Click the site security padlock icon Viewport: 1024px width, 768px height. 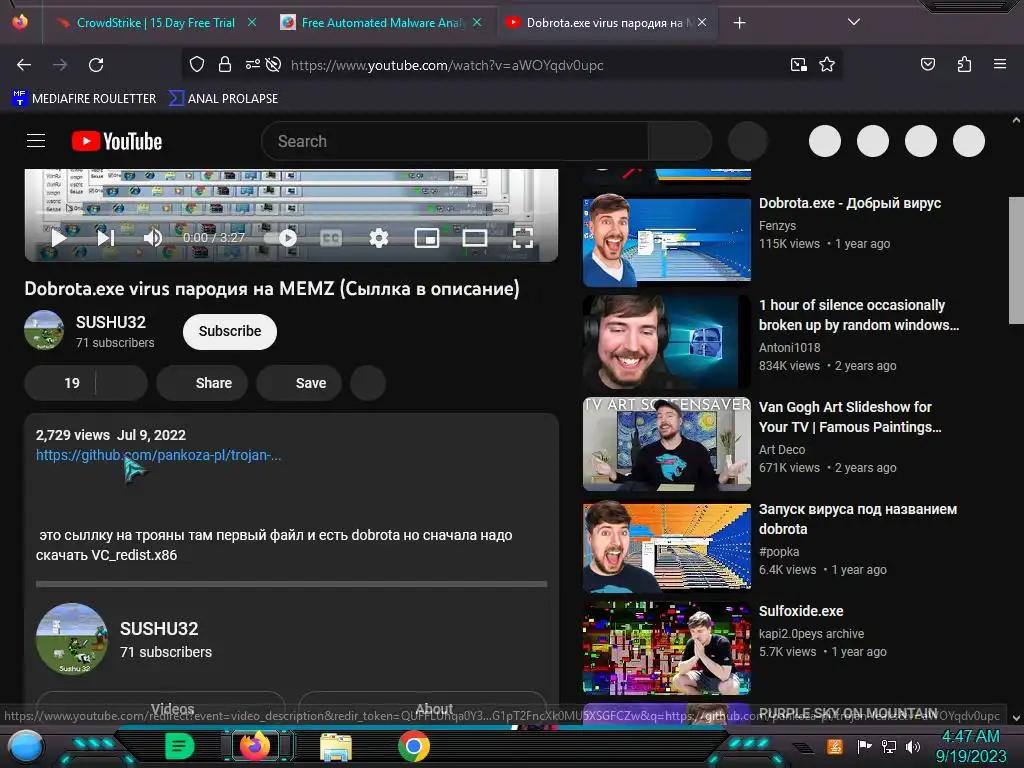tap(225, 64)
